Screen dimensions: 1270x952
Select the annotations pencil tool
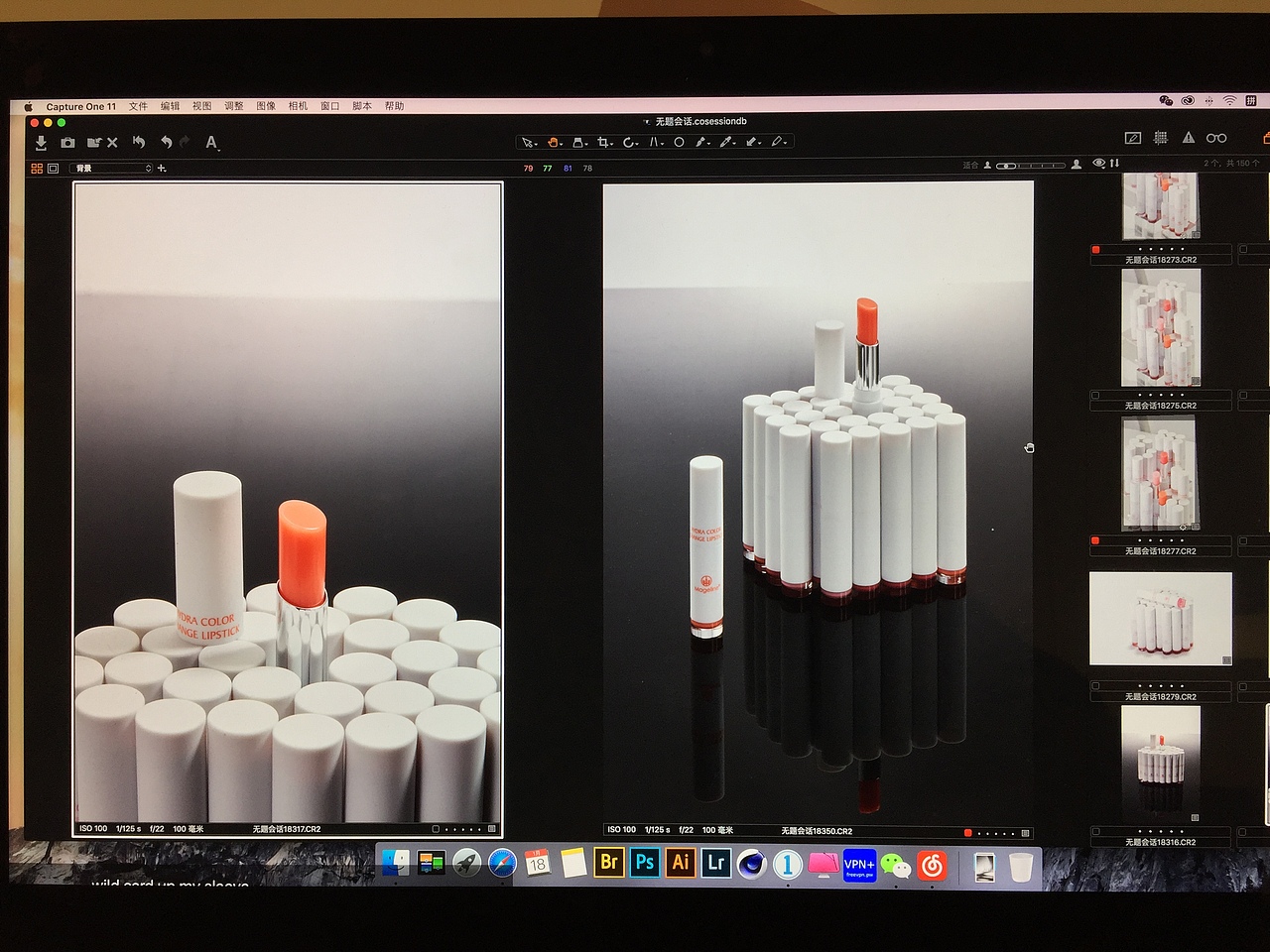pyautogui.click(x=779, y=142)
